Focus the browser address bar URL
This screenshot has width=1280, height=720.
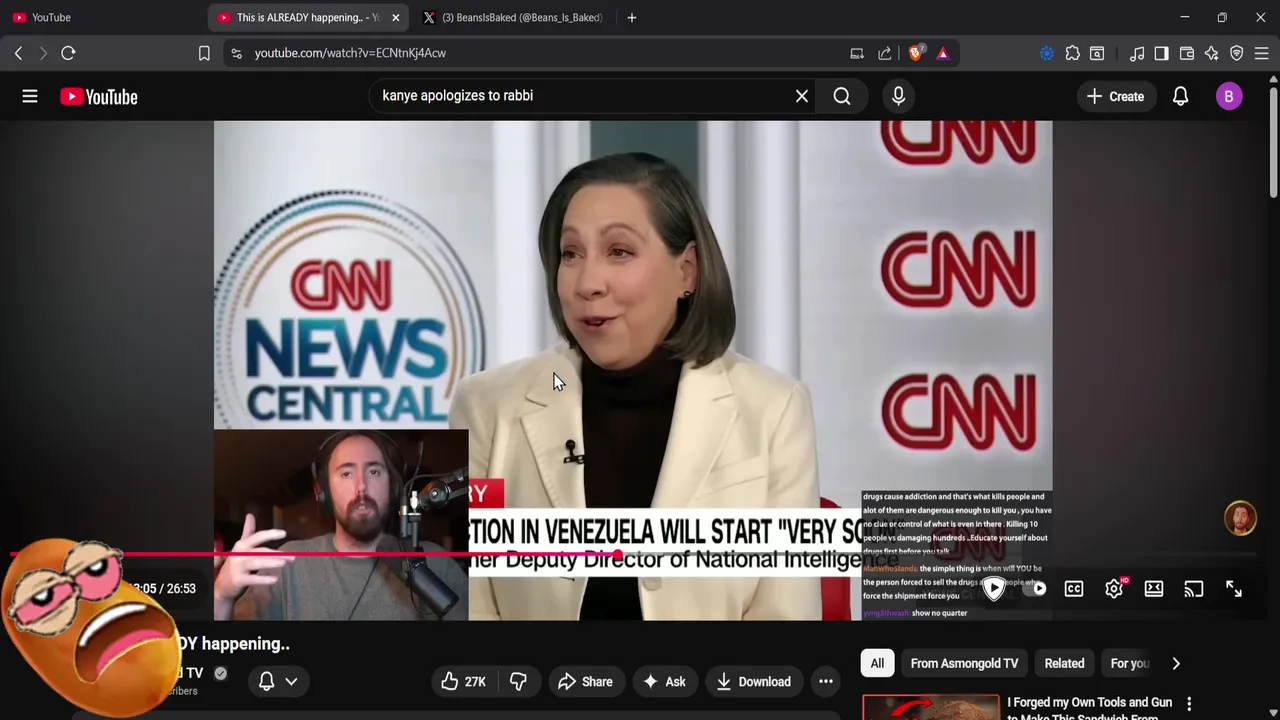tap(350, 53)
